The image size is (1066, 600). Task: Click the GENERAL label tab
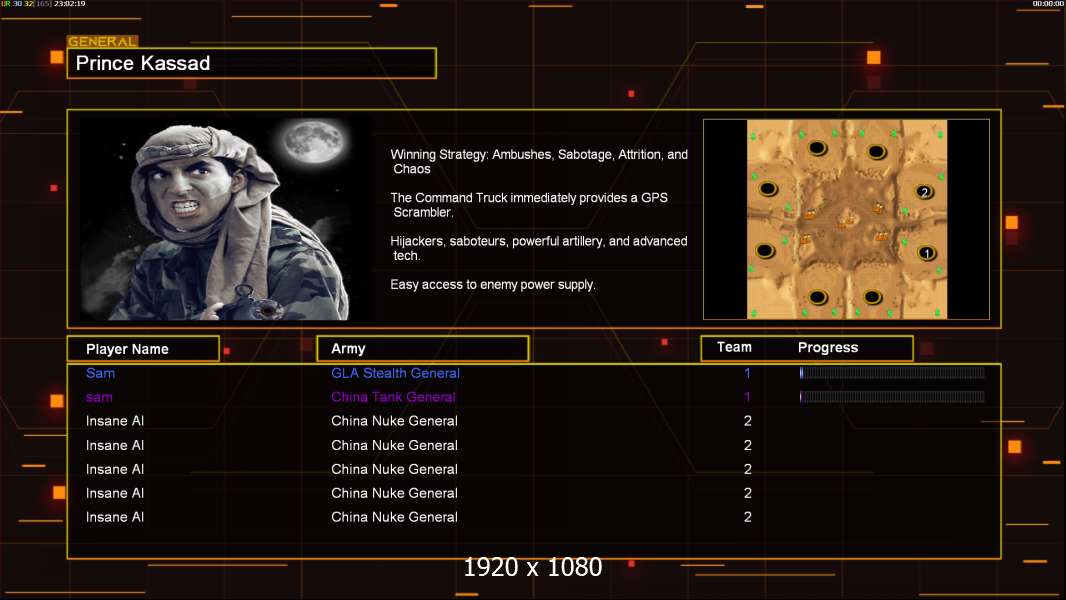click(103, 41)
